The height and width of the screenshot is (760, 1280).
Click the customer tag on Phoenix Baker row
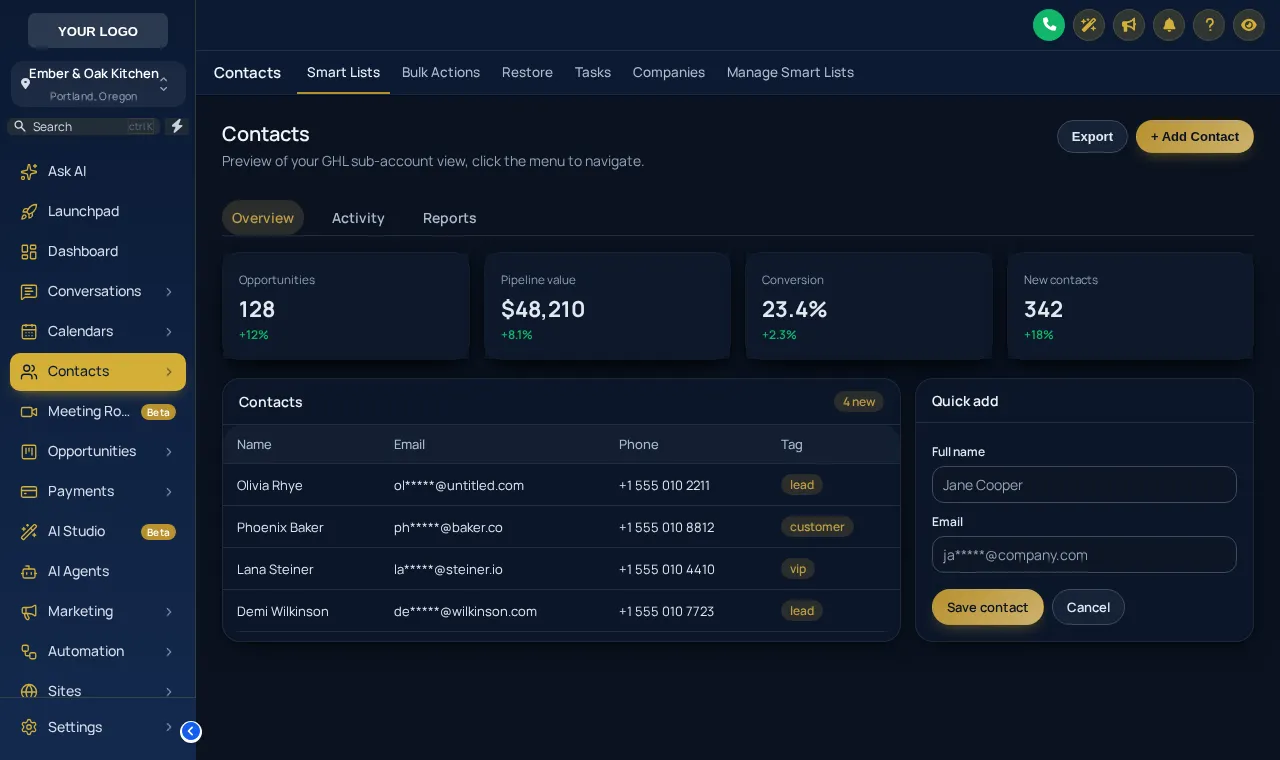tap(817, 527)
